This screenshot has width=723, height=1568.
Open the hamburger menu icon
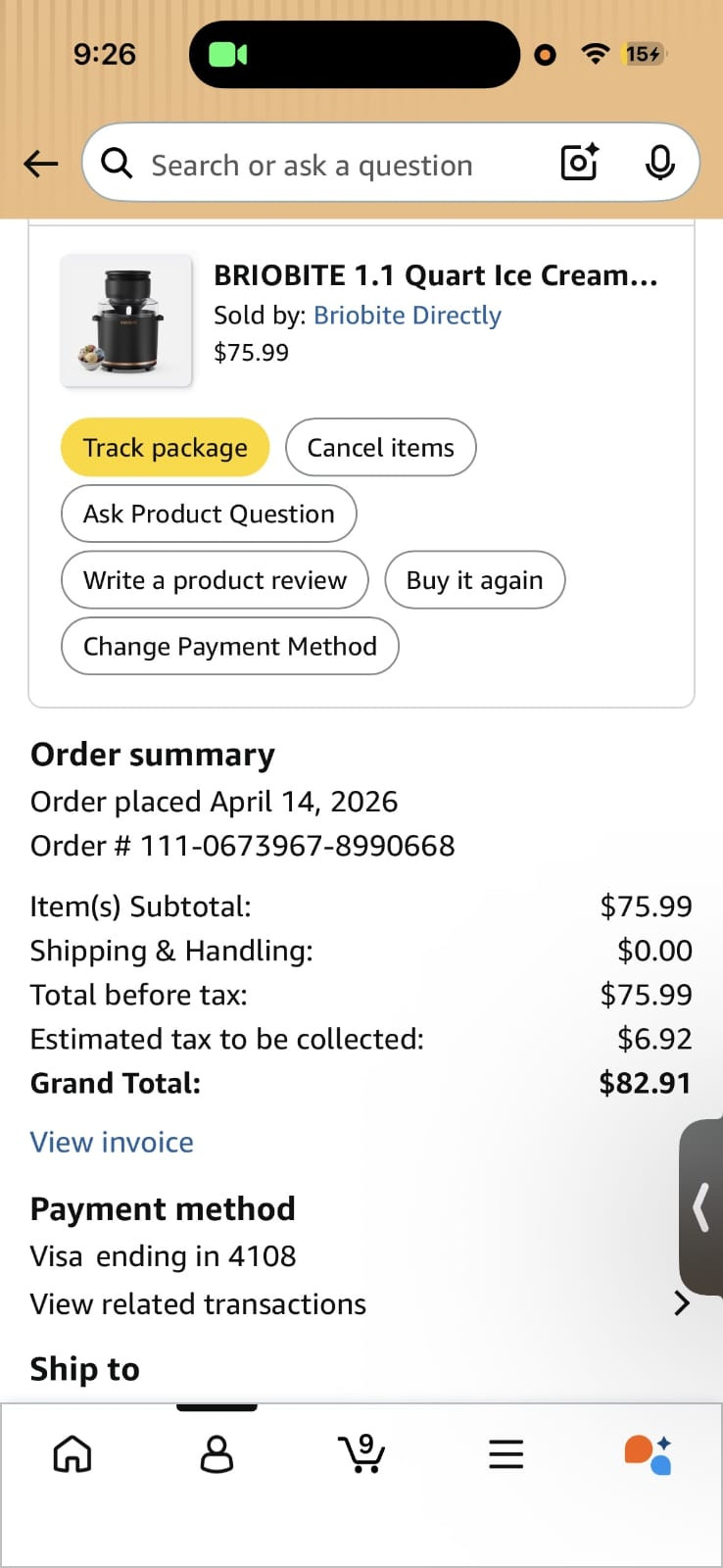(506, 1454)
